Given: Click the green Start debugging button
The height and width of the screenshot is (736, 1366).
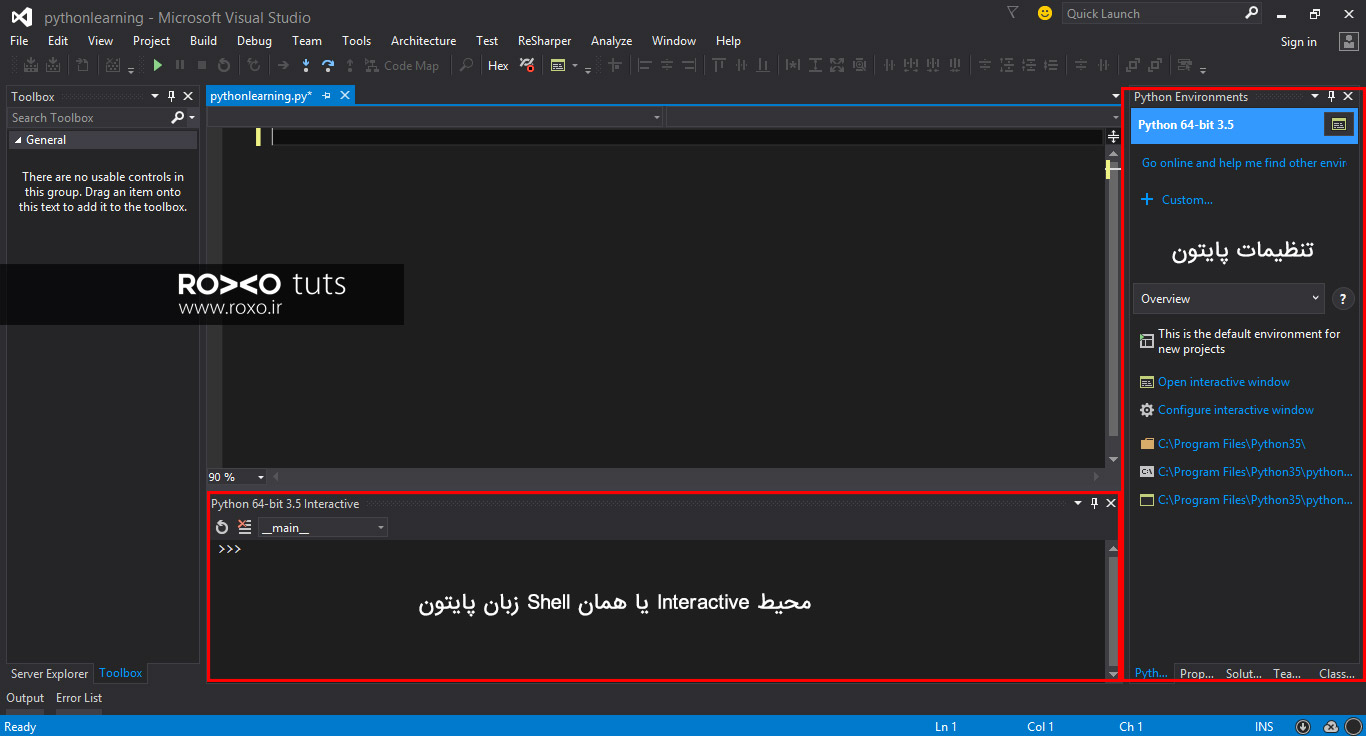Looking at the screenshot, I should tap(157, 65).
